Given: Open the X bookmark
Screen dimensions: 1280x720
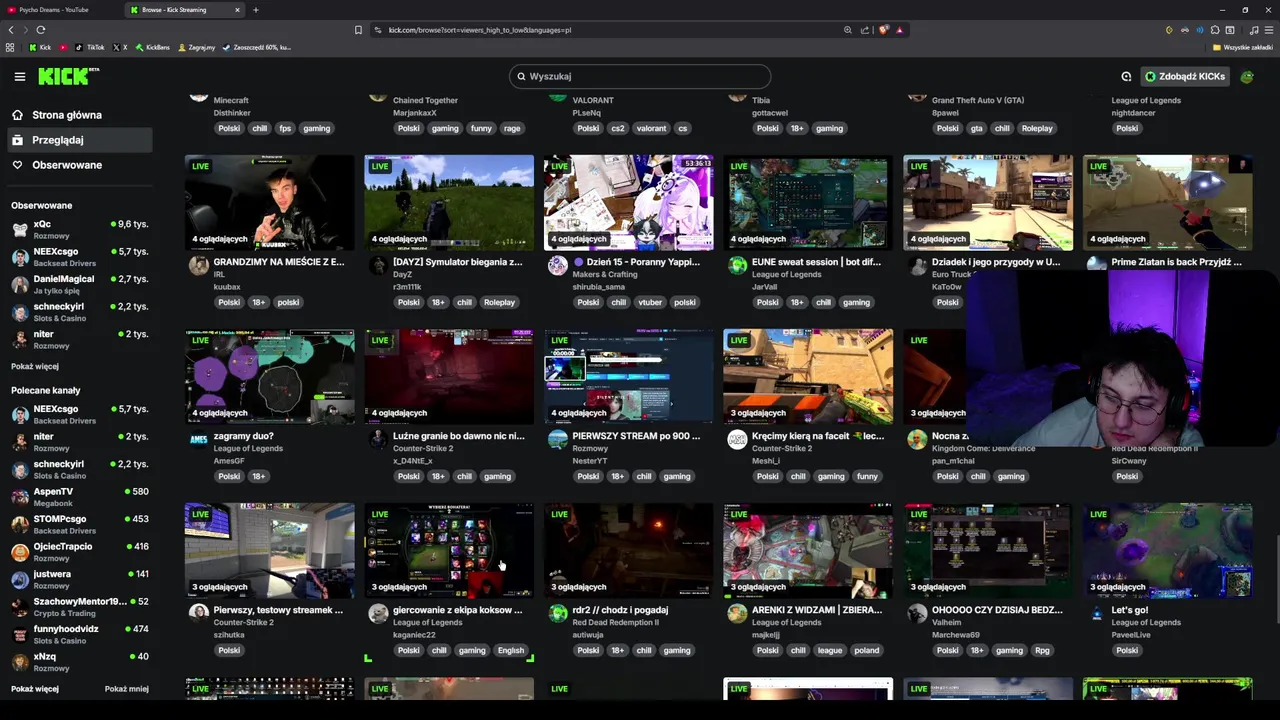Looking at the screenshot, I should pos(120,47).
